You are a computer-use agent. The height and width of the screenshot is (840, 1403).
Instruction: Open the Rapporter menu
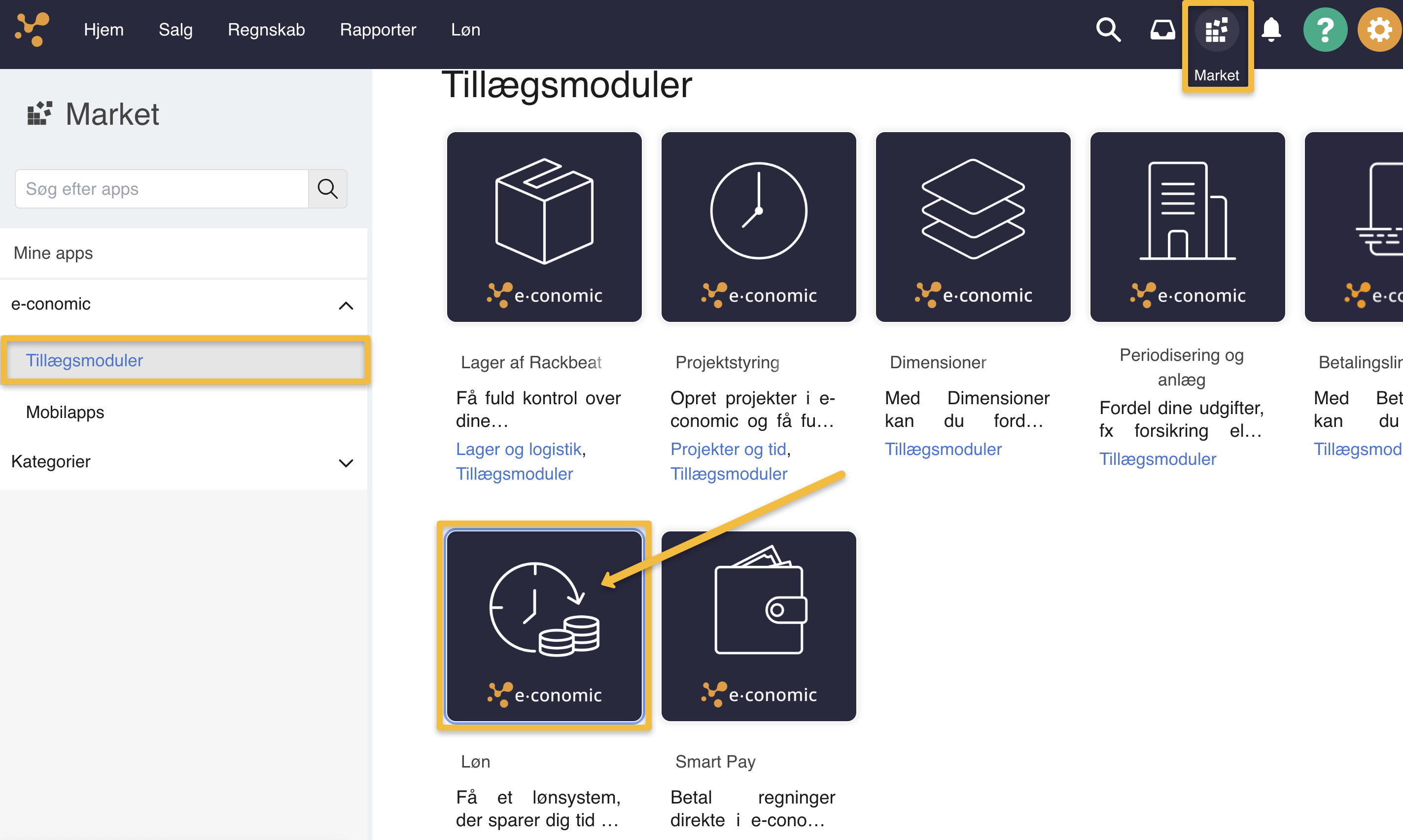(378, 30)
